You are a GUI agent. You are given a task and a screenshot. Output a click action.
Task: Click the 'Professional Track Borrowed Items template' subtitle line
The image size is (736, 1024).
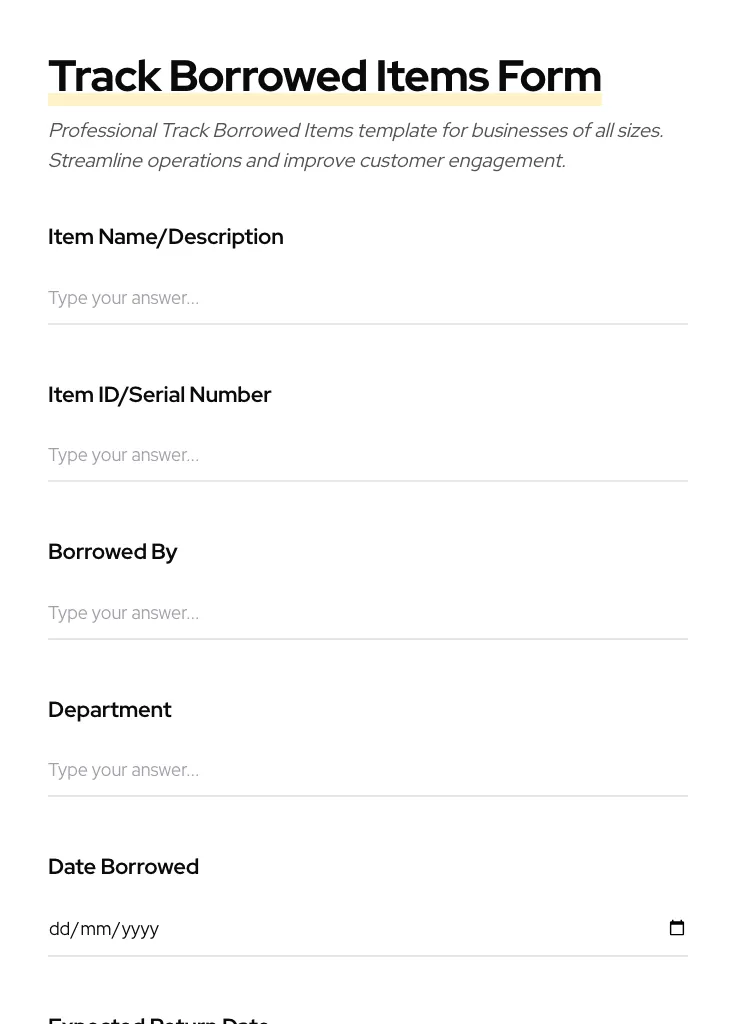[355, 131]
